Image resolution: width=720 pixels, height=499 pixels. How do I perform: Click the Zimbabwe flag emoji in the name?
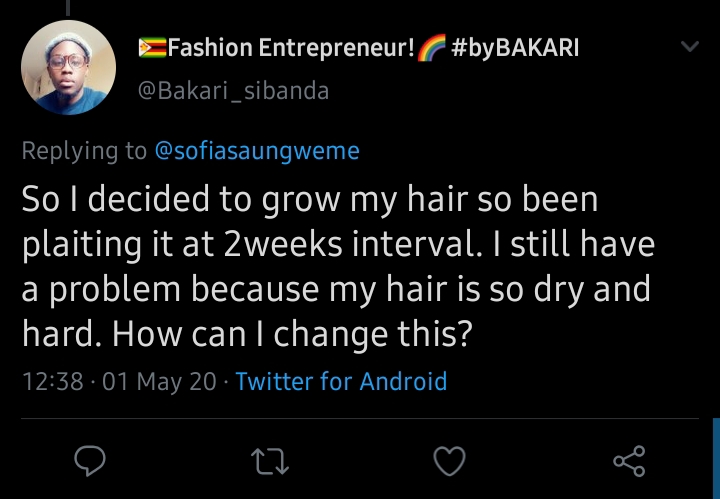pyautogui.click(x=151, y=47)
